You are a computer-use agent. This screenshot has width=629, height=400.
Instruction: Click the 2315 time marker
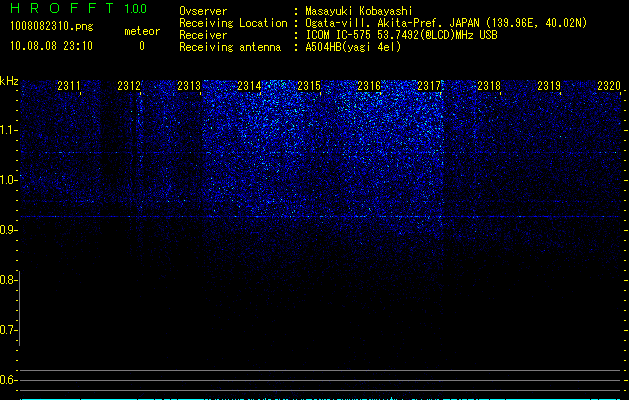(309, 85)
